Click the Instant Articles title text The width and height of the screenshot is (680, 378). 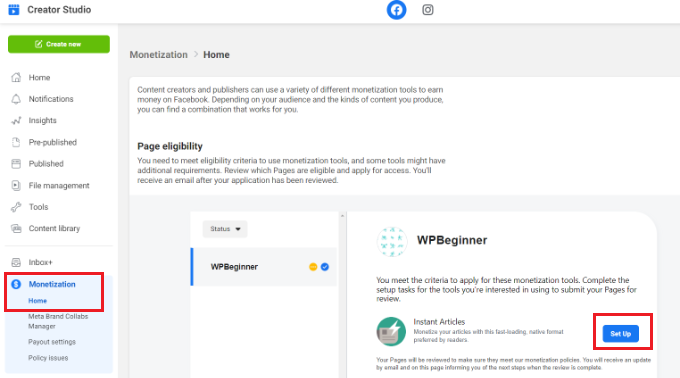point(439,322)
